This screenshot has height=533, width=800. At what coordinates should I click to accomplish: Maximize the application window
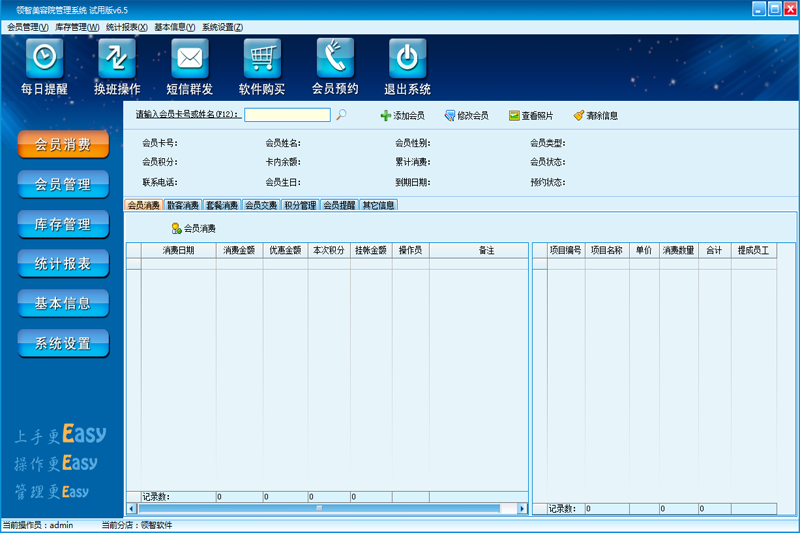[x=775, y=9]
